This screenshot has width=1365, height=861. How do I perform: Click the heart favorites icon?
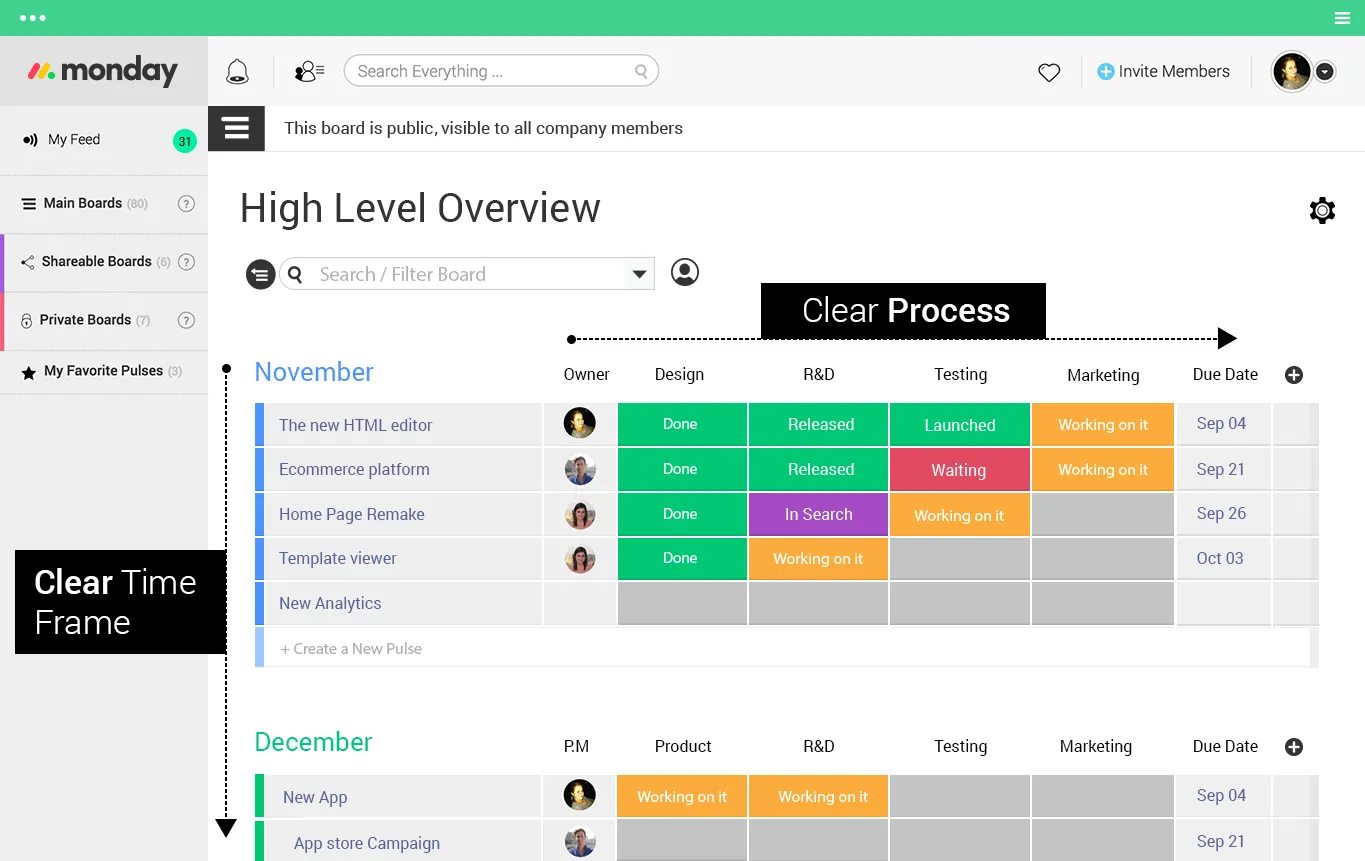pos(1049,72)
